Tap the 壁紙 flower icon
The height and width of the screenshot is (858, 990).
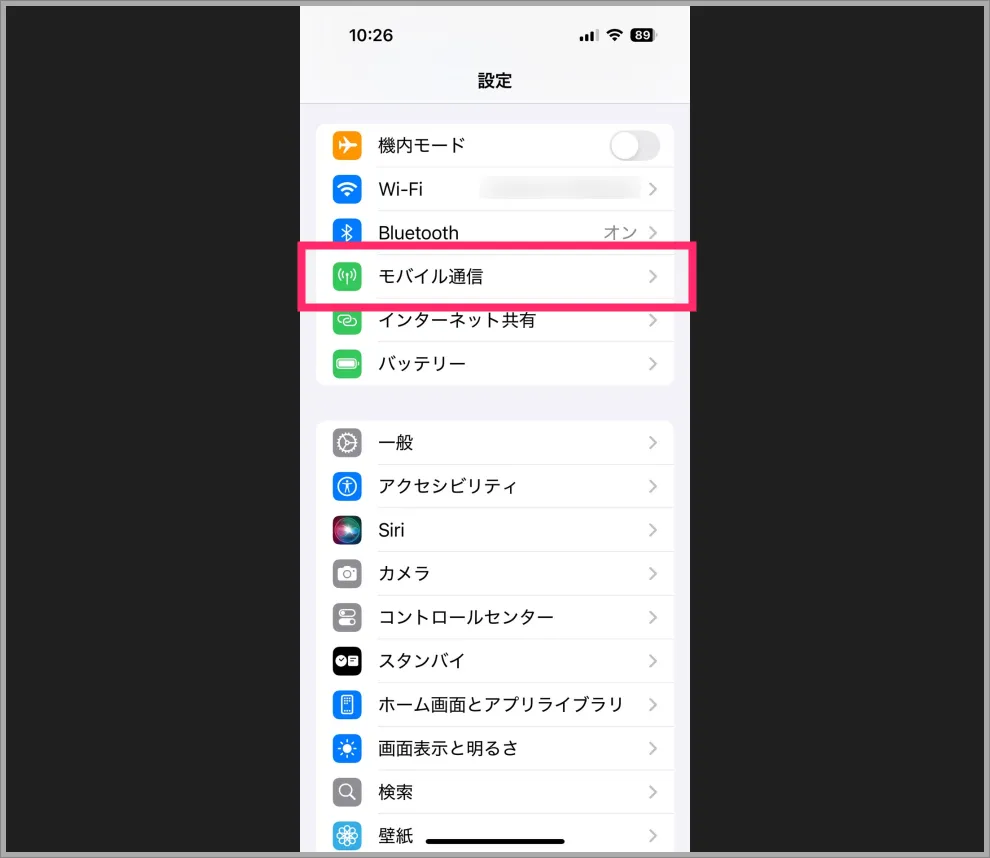pyautogui.click(x=347, y=836)
